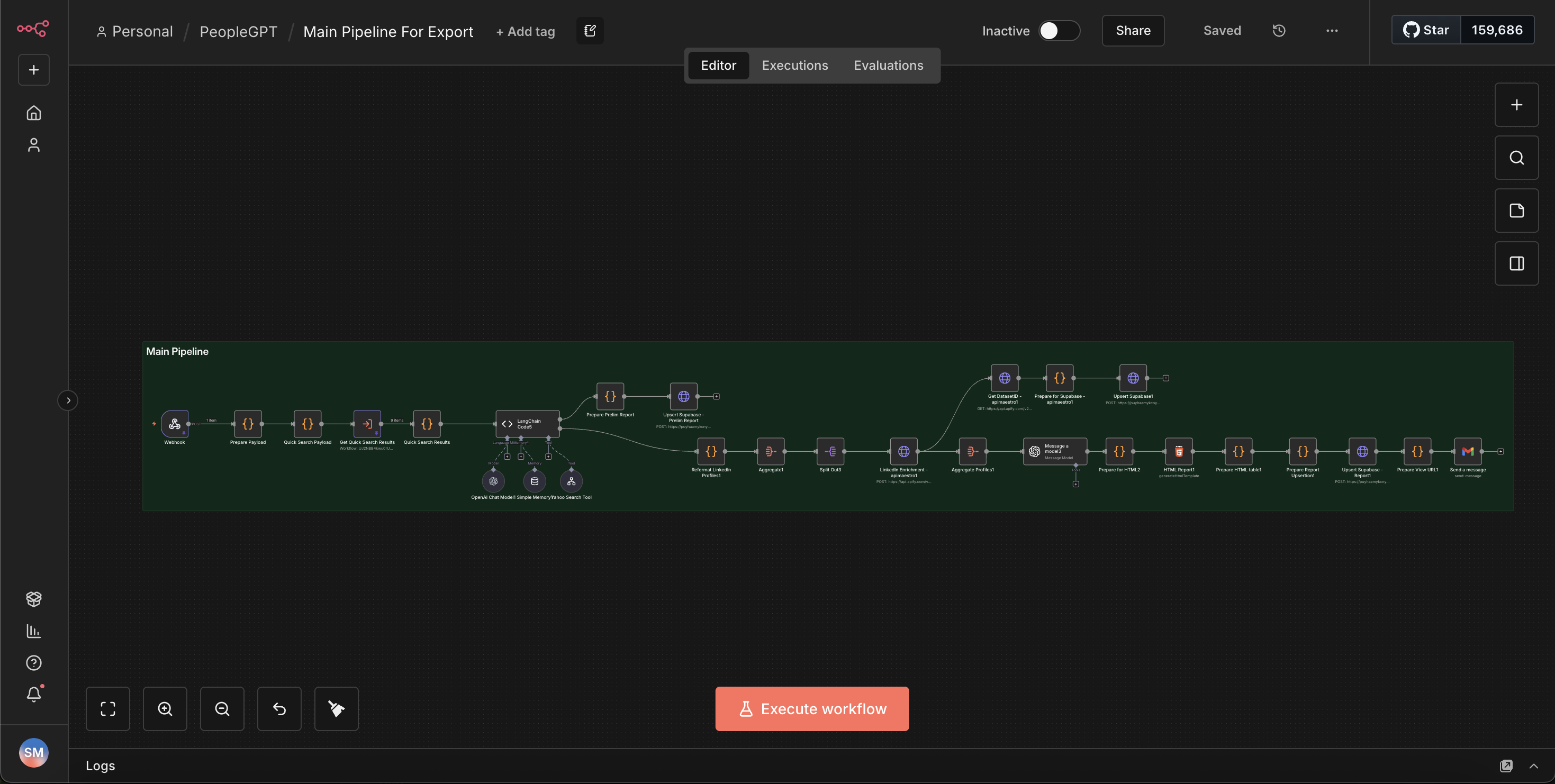
Task: Open the three-dot workflow options menu
Action: point(1332,31)
